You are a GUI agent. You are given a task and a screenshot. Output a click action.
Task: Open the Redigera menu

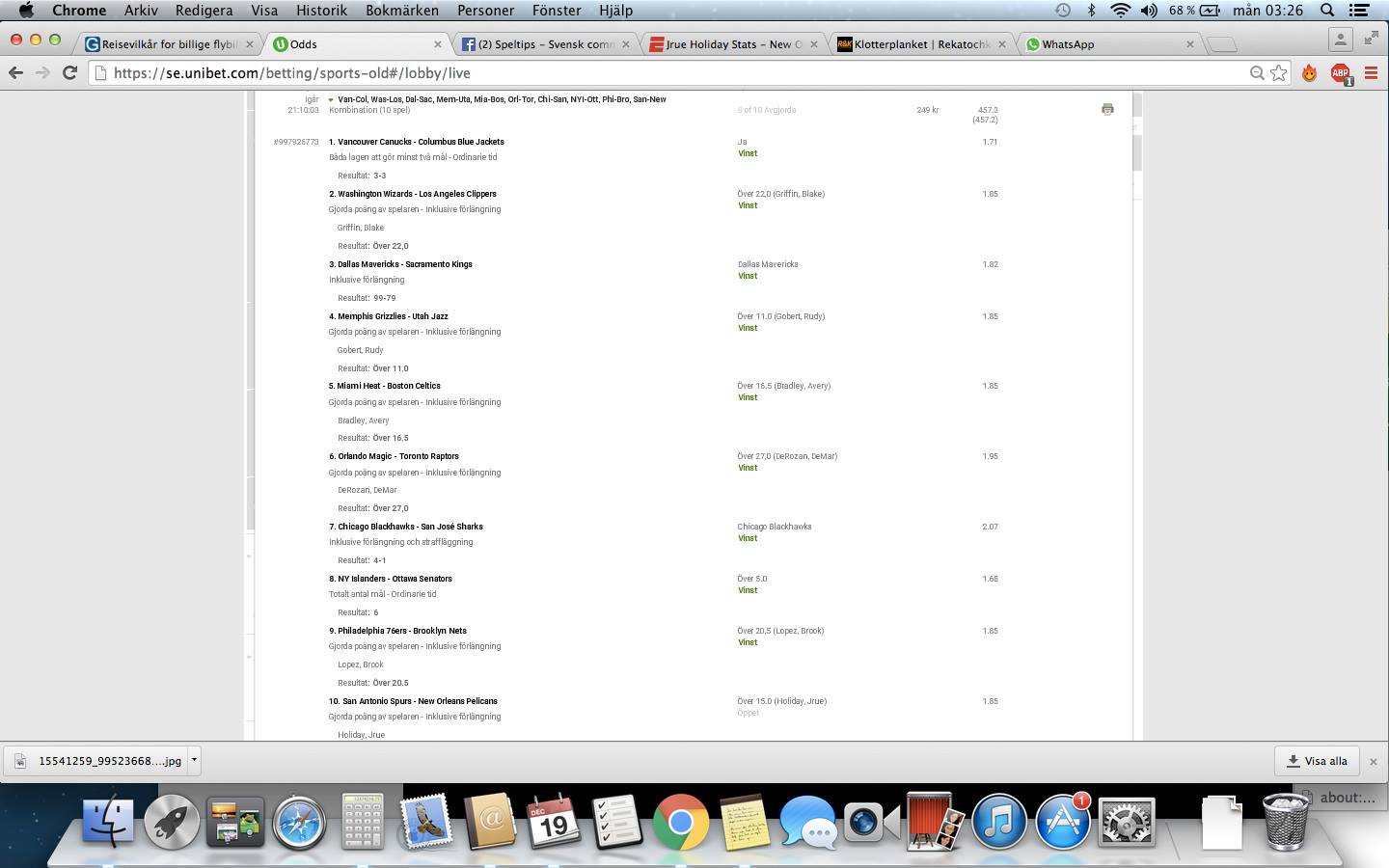204,11
